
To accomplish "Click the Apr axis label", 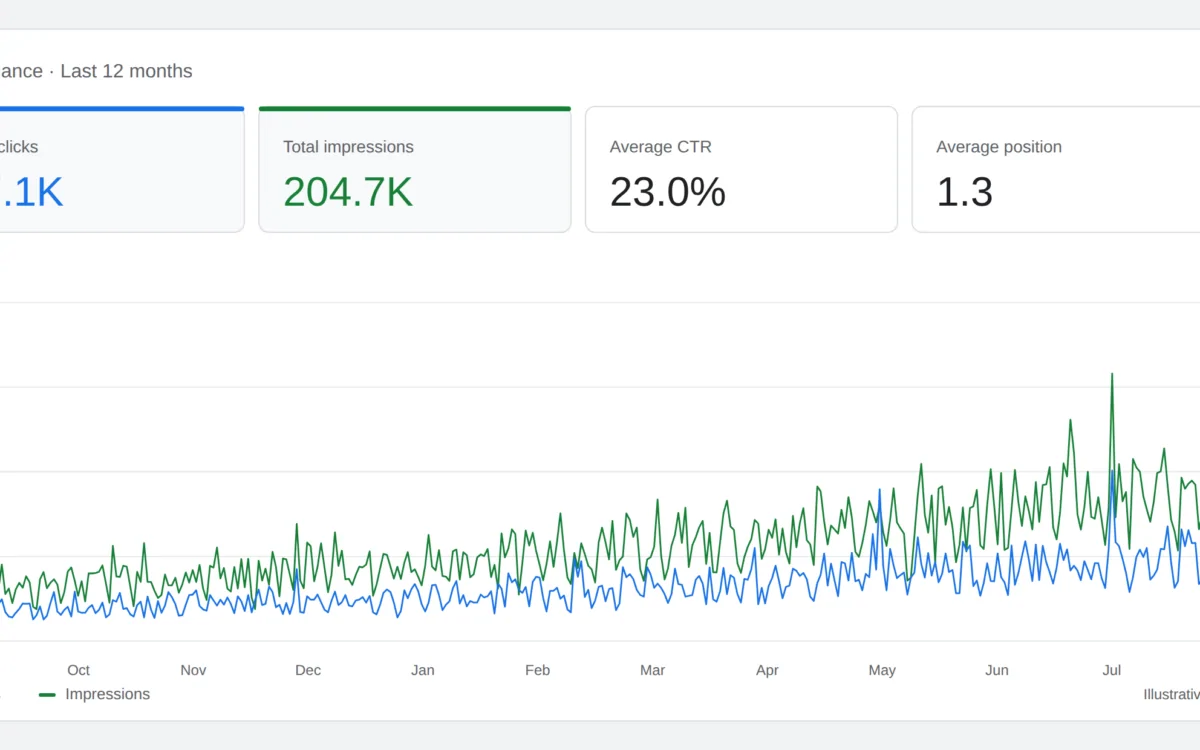I will (767, 670).
